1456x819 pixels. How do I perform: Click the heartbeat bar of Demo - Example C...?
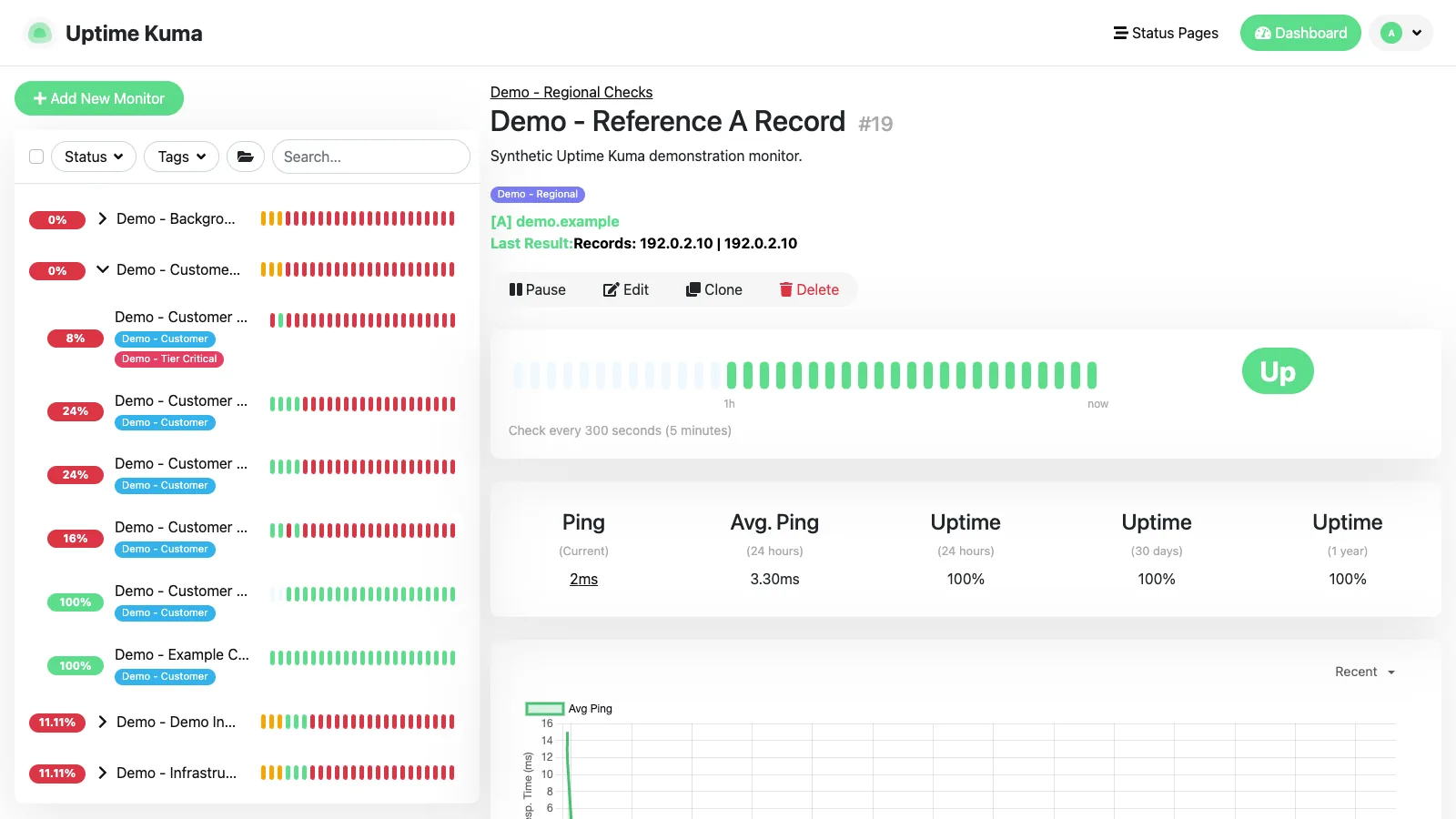(362, 658)
